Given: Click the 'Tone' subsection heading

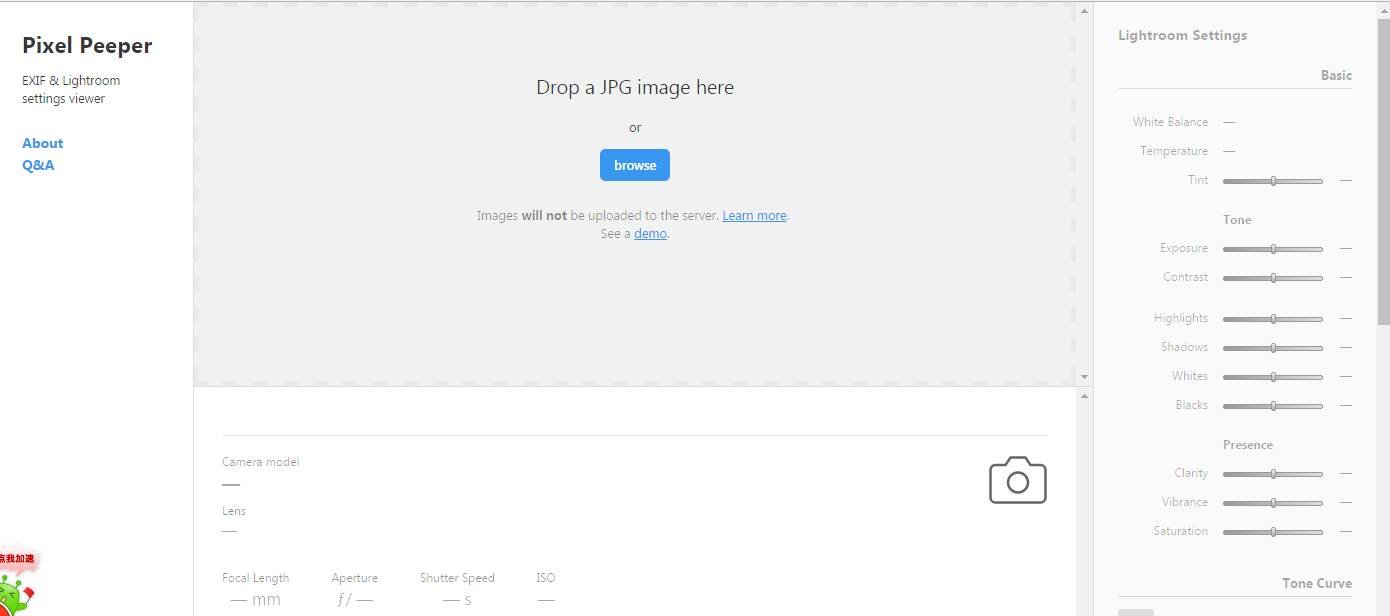Looking at the screenshot, I should [x=1237, y=220].
